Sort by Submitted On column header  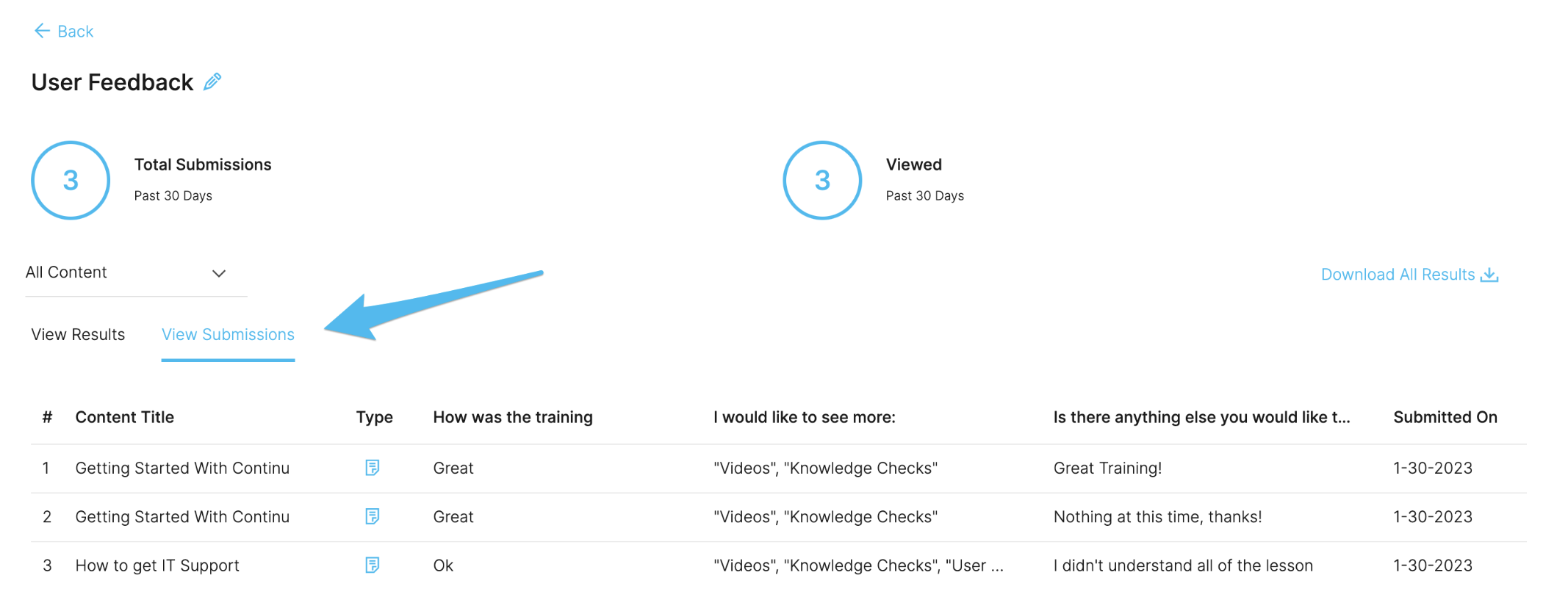[1445, 417]
